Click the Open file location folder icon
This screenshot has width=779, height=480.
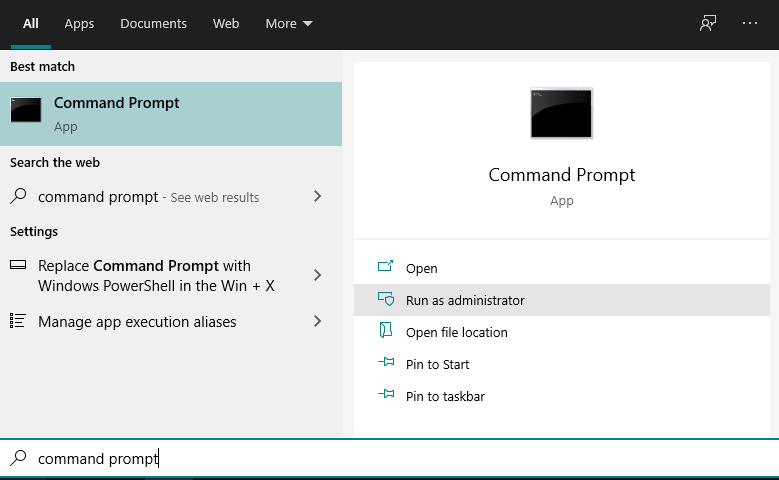(386, 330)
